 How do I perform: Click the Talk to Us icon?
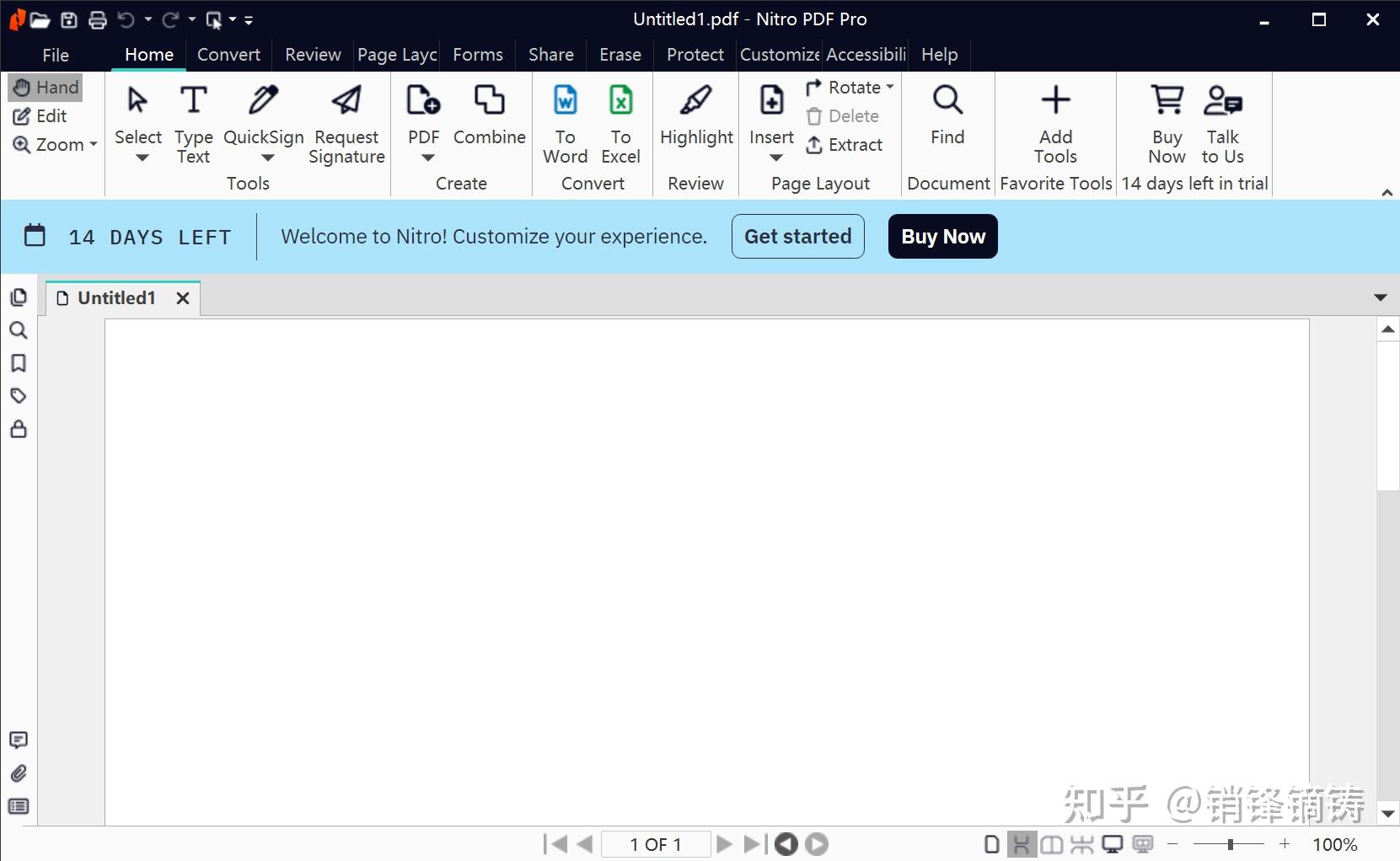pyautogui.click(x=1223, y=100)
